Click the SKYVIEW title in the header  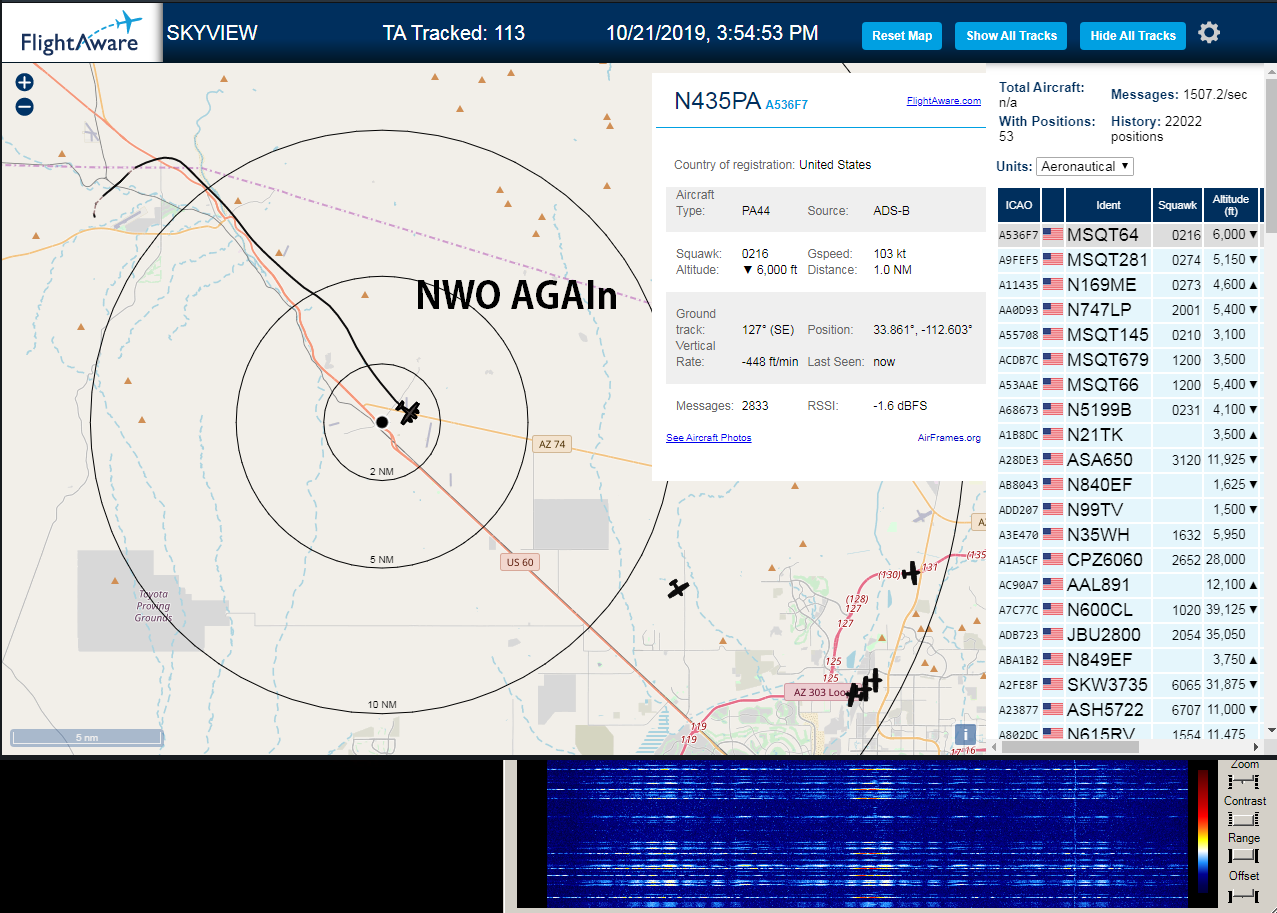pyautogui.click(x=212, y=33)
